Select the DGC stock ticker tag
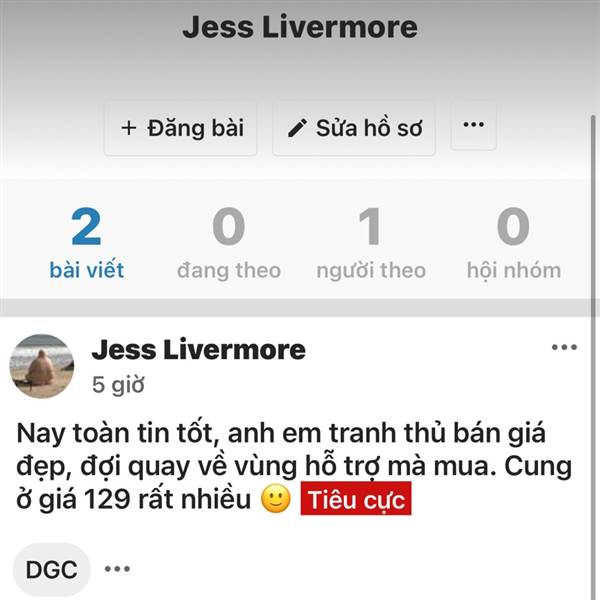 point(52,569)
